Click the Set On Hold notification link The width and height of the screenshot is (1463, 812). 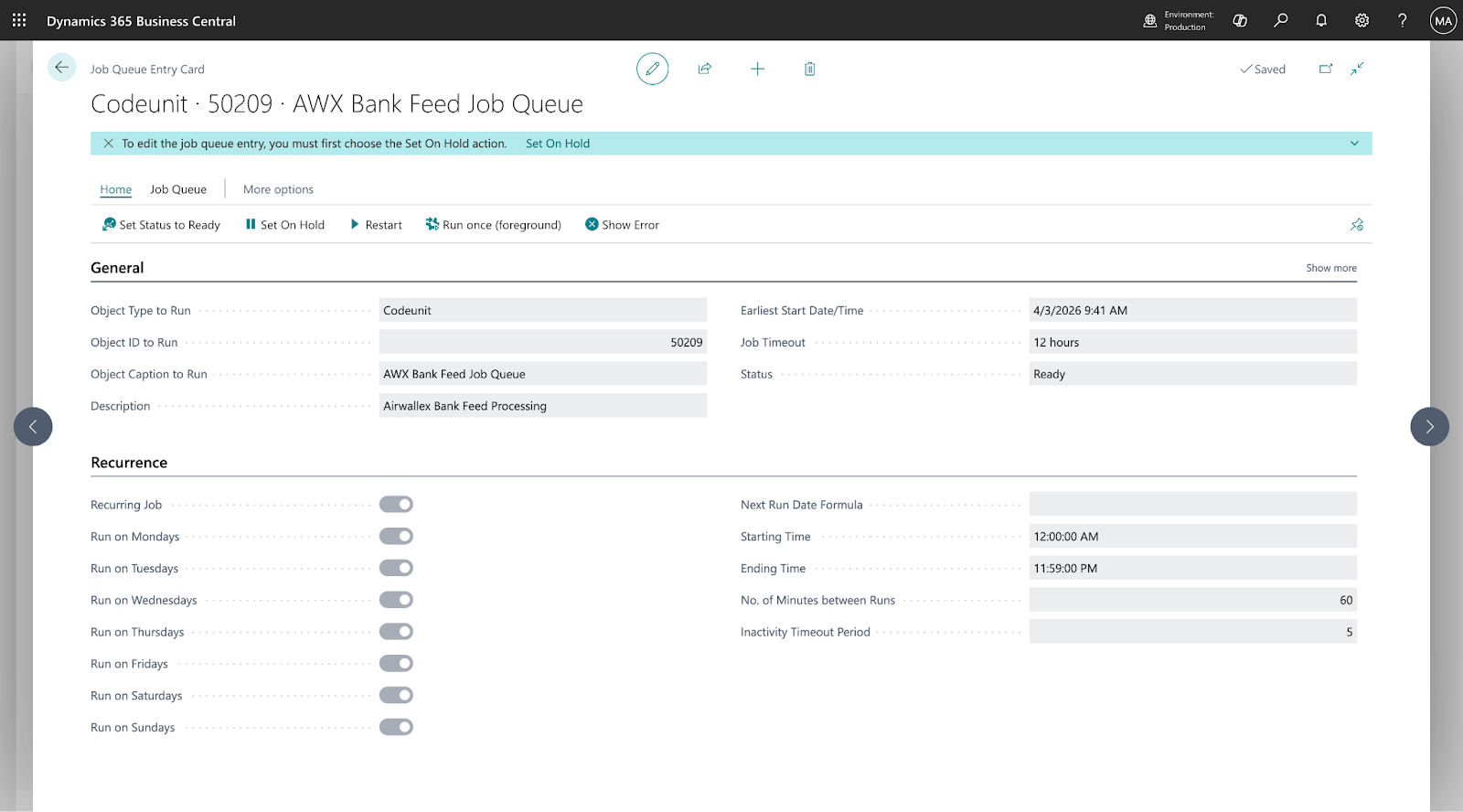click(557, 144)
